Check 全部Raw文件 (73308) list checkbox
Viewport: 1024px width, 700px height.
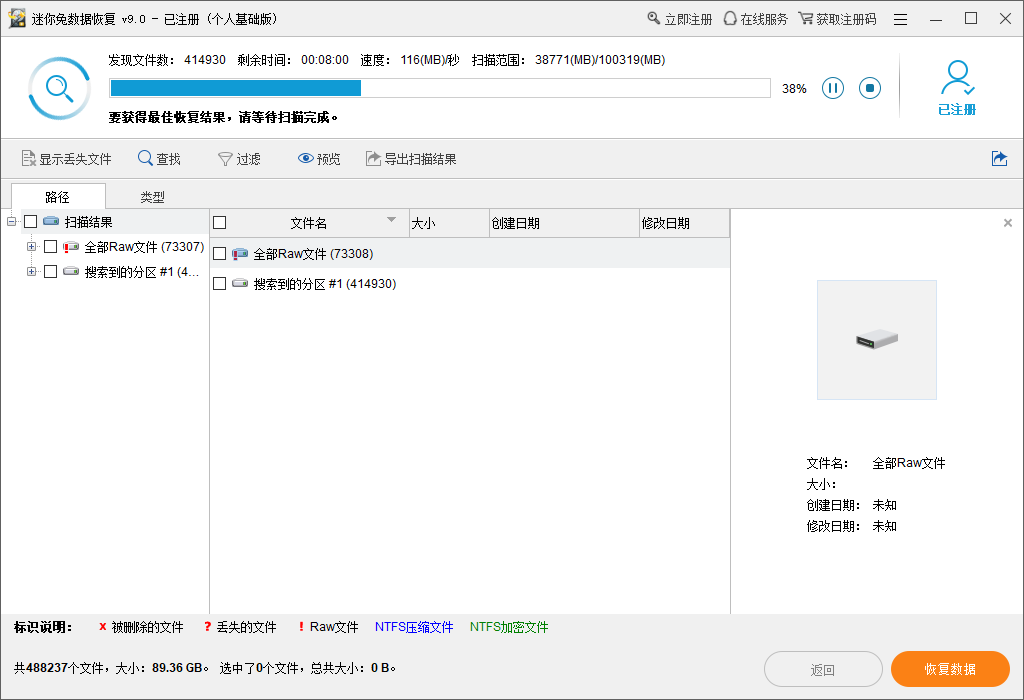[x=220, y=253]
